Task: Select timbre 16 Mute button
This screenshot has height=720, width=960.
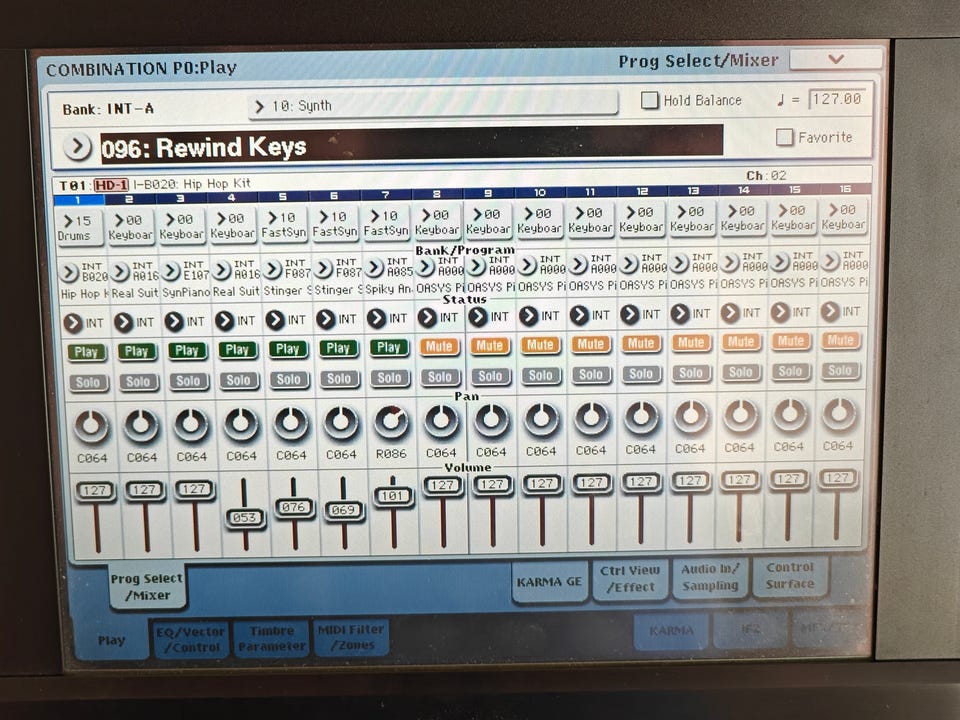Action: pyautogui.click(x=840, y=340)
